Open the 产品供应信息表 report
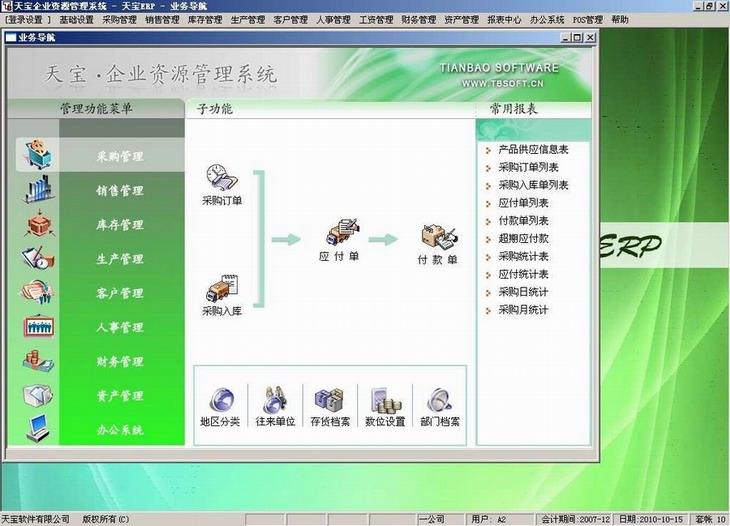Viewport: 730px width, 526px height. [x=531, y=149]
